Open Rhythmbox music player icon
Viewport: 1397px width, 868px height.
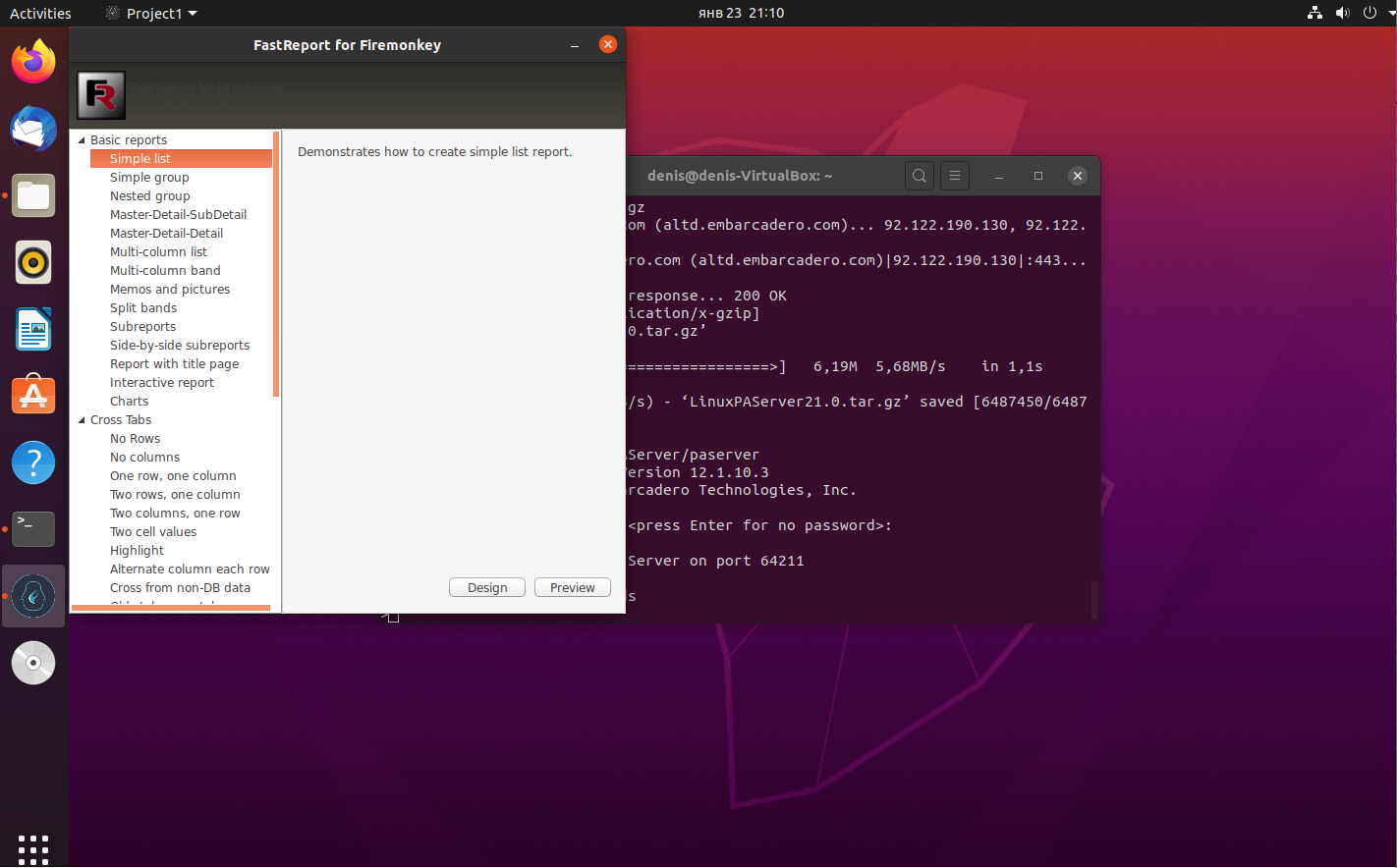point(33,262)
